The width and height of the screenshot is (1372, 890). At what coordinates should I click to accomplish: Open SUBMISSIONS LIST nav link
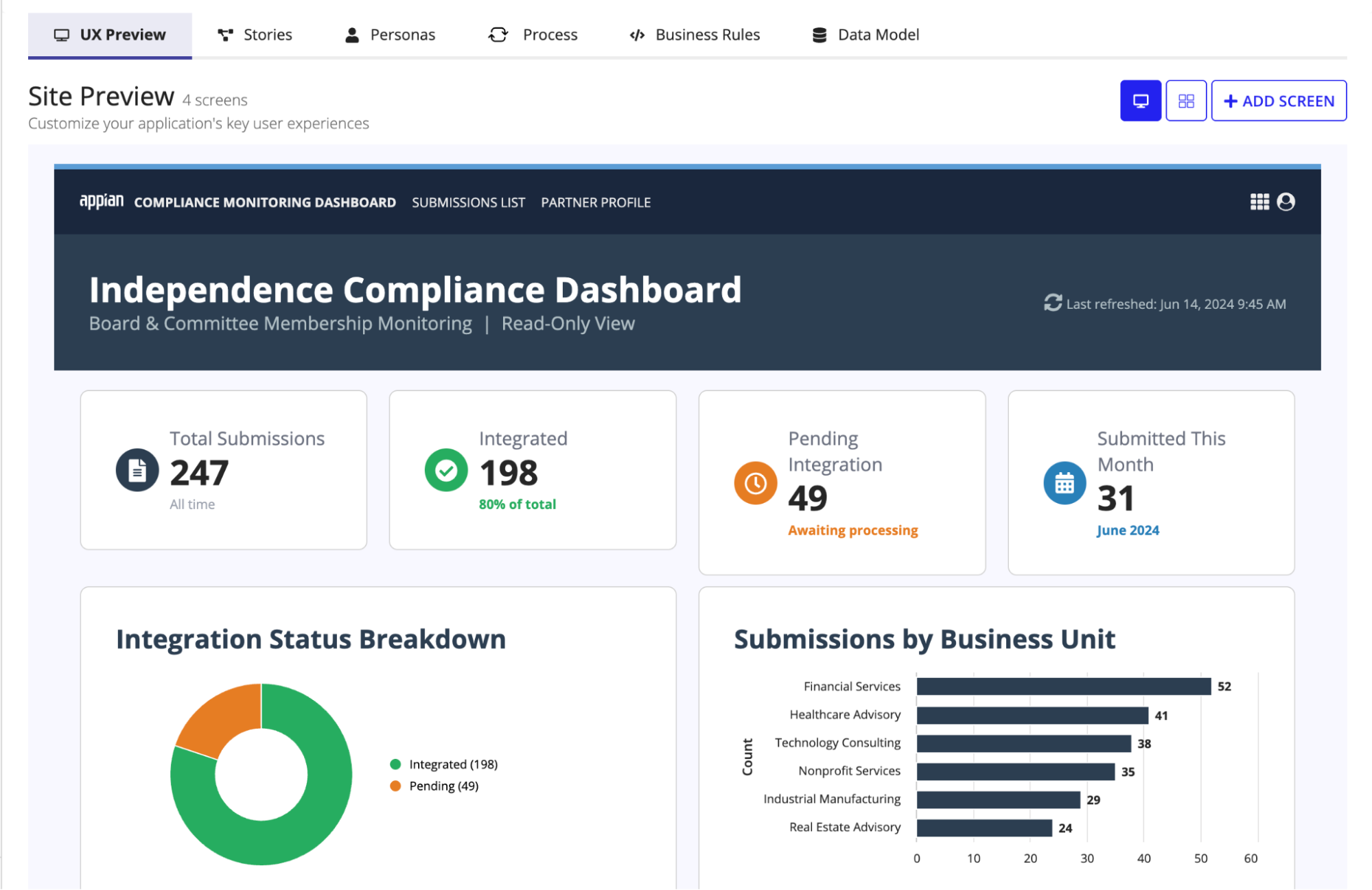[x=468, y=202]
